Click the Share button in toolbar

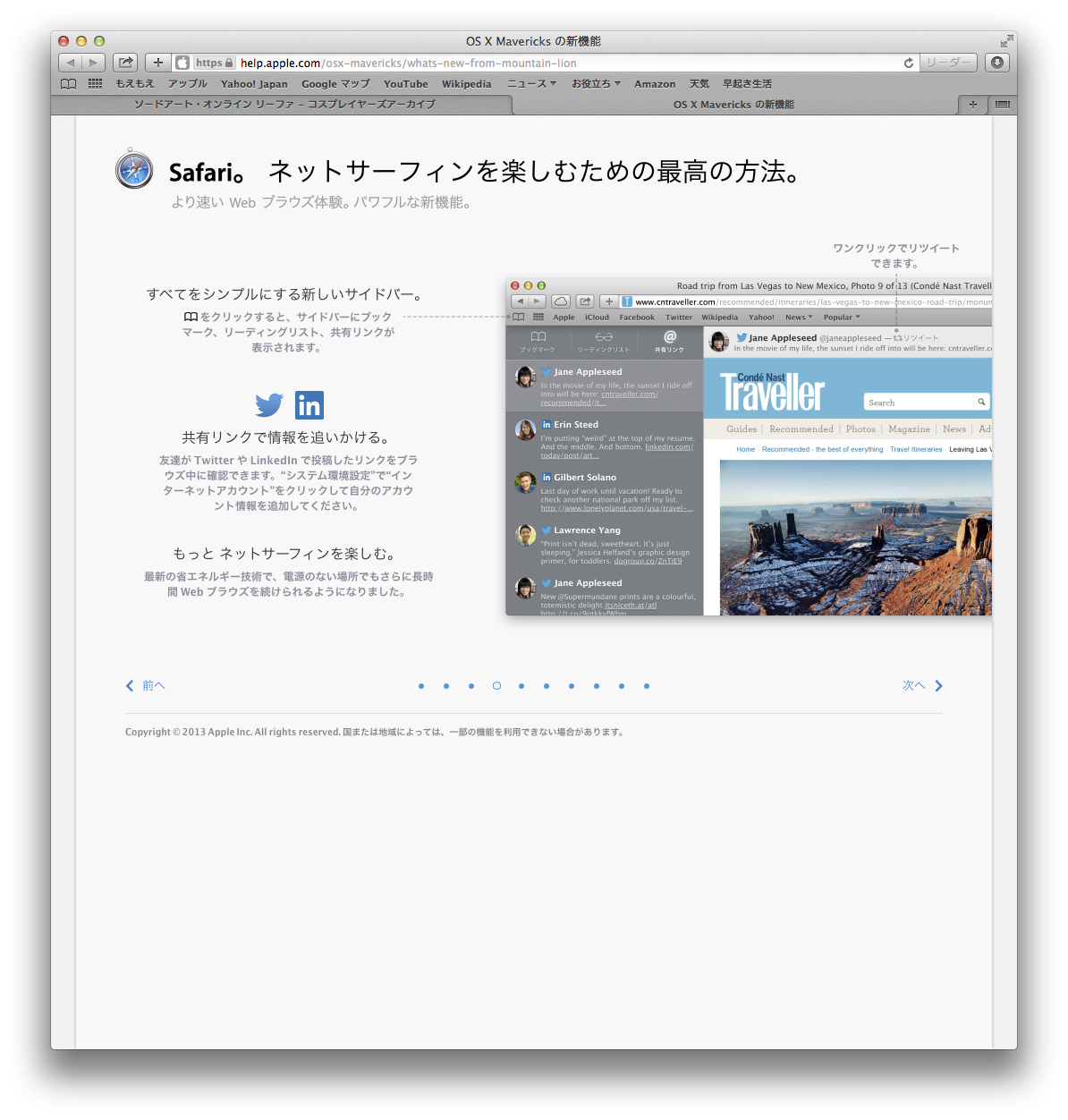[x=125, y=63]
